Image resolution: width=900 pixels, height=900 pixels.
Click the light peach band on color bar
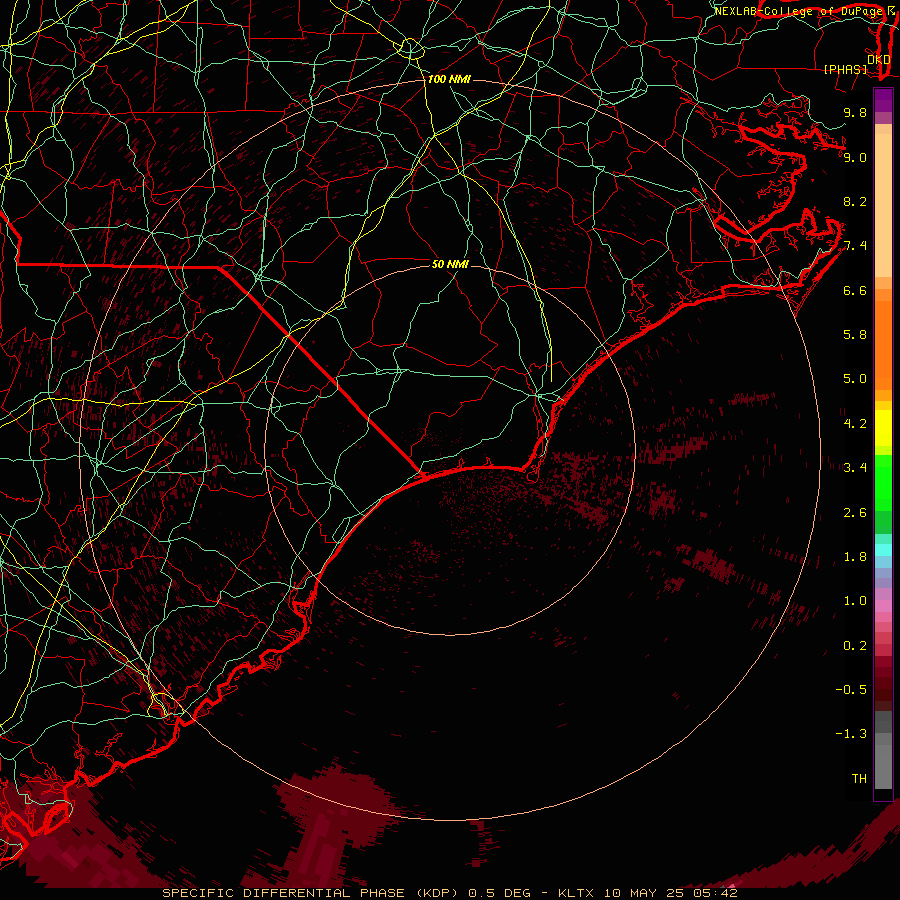click(x=883, y=205)
